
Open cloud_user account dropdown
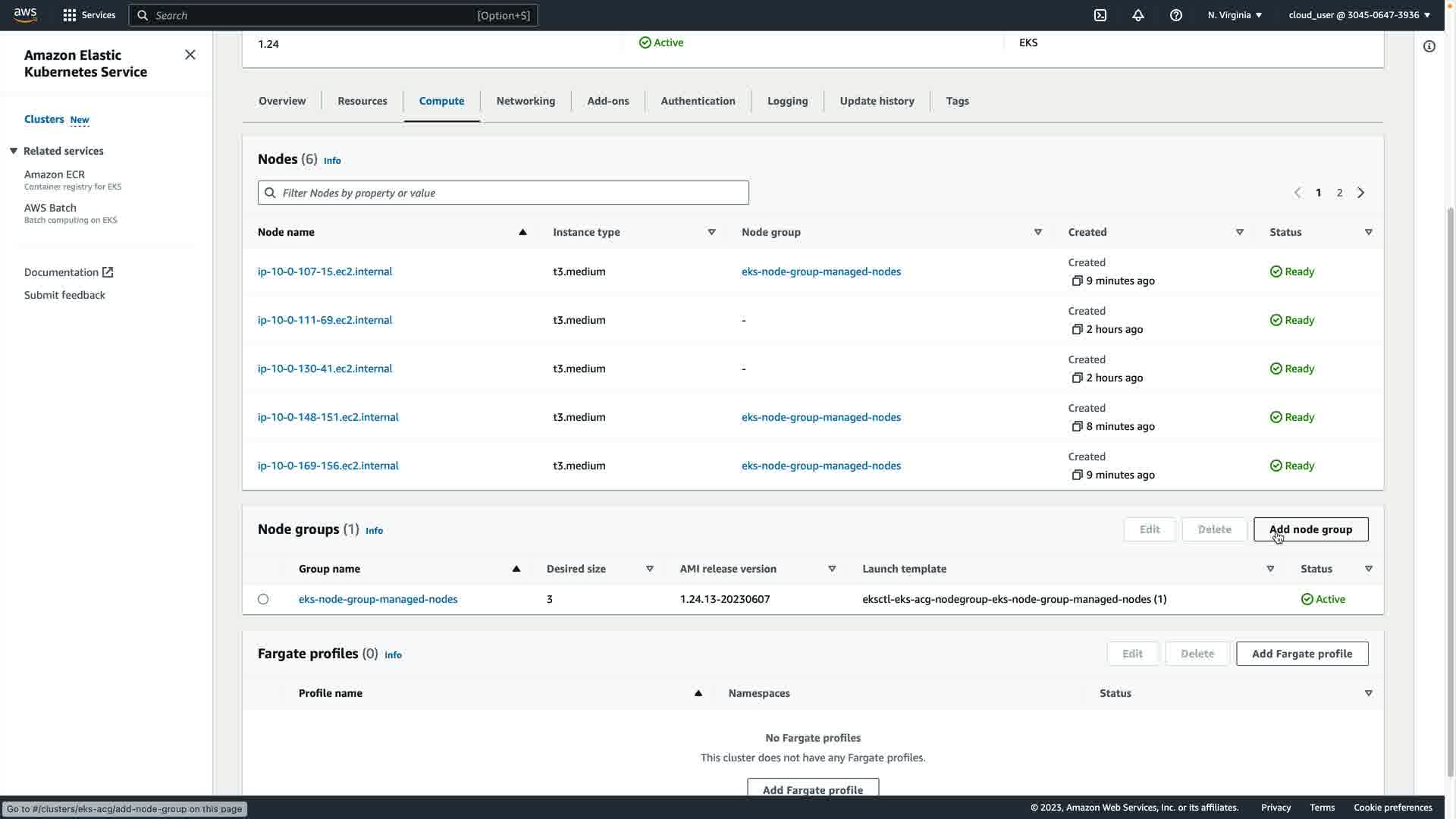click(x=1359, y=15)
